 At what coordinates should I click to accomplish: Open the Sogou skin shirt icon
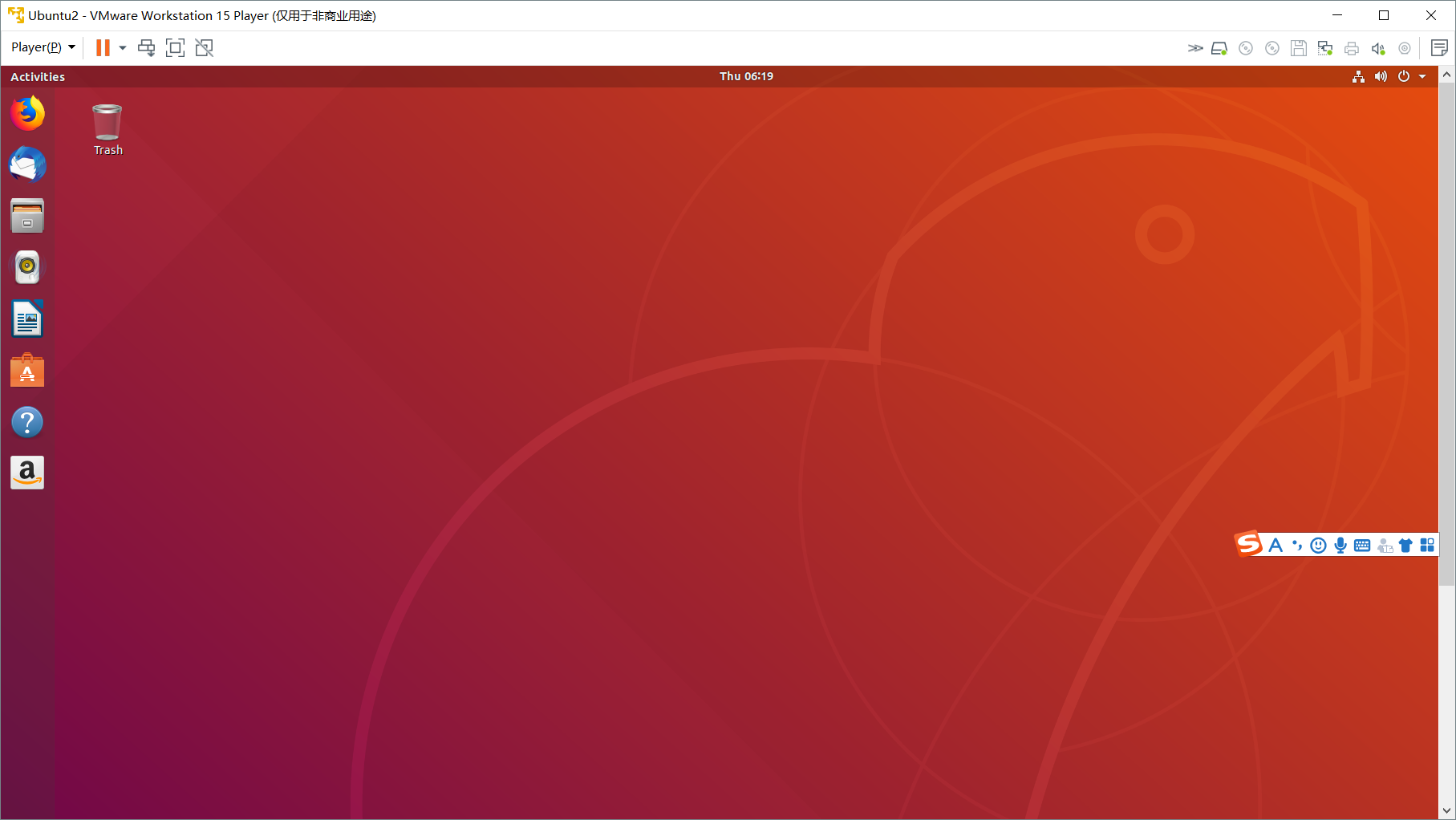pyautogui.click(x=1405, y=546)
